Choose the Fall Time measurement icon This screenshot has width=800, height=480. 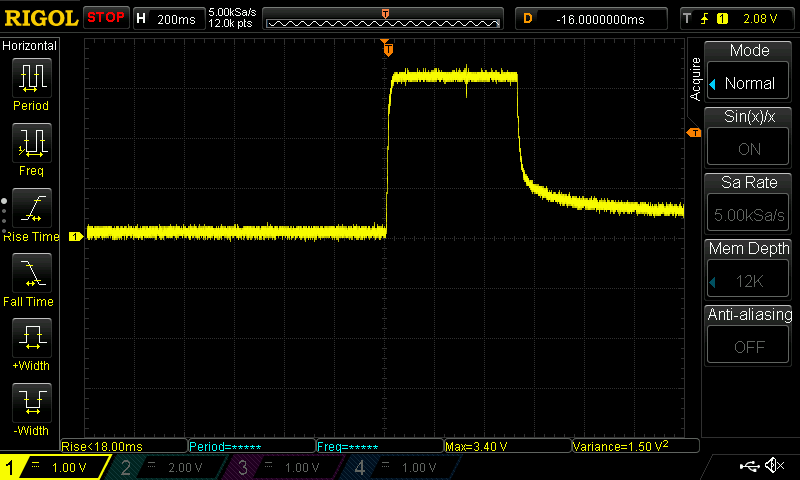point(31,272)
